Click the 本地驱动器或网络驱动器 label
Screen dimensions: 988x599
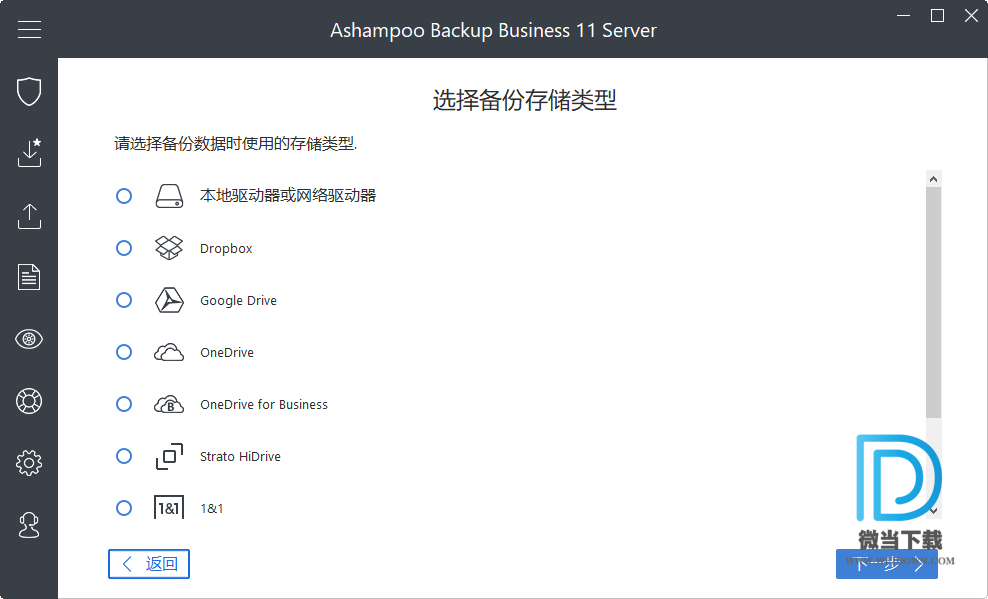(288, 196)
